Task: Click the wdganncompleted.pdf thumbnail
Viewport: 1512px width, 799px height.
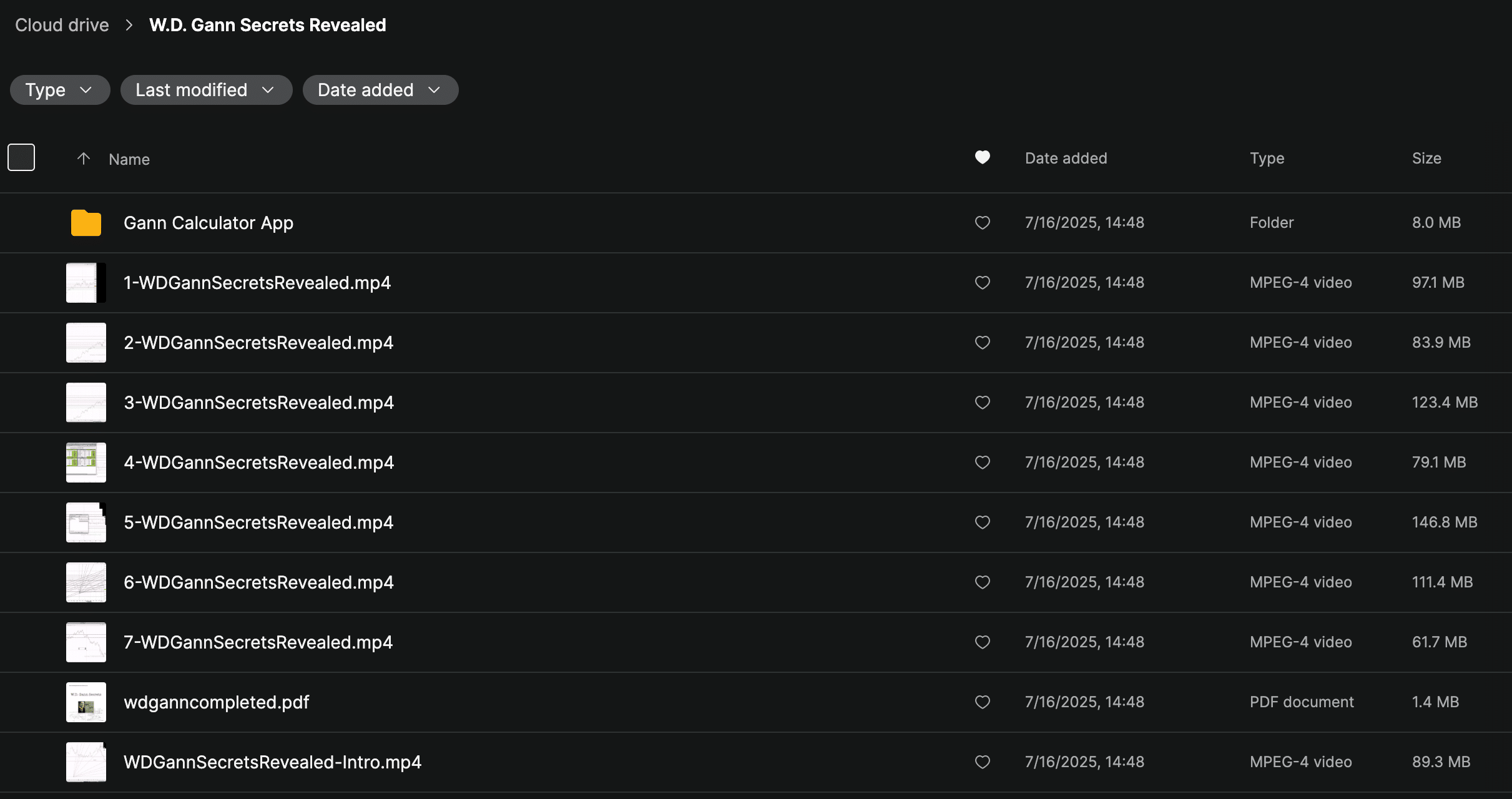Action: [x=86, y=702]
